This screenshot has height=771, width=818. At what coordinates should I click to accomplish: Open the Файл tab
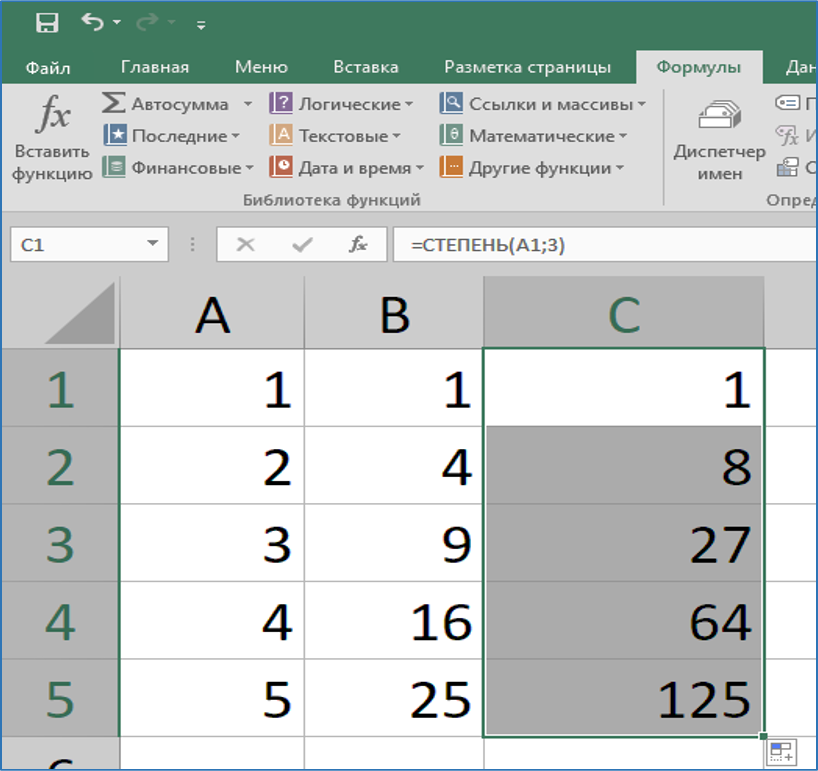pos(47,67)
